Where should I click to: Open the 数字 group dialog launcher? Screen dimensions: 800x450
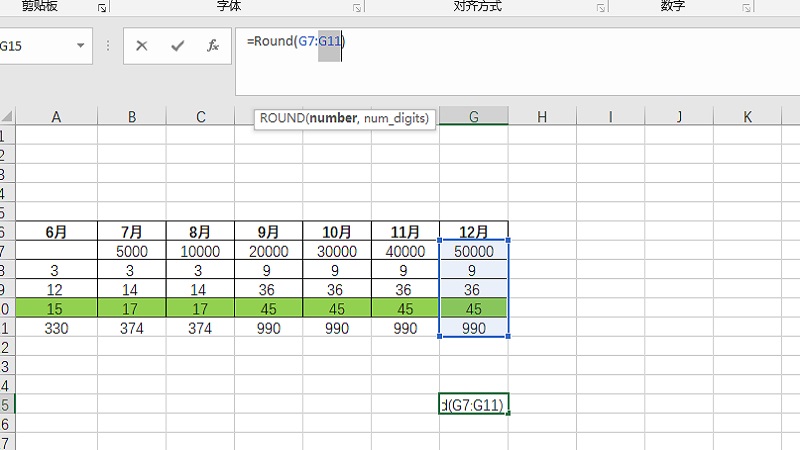[745, 8]
